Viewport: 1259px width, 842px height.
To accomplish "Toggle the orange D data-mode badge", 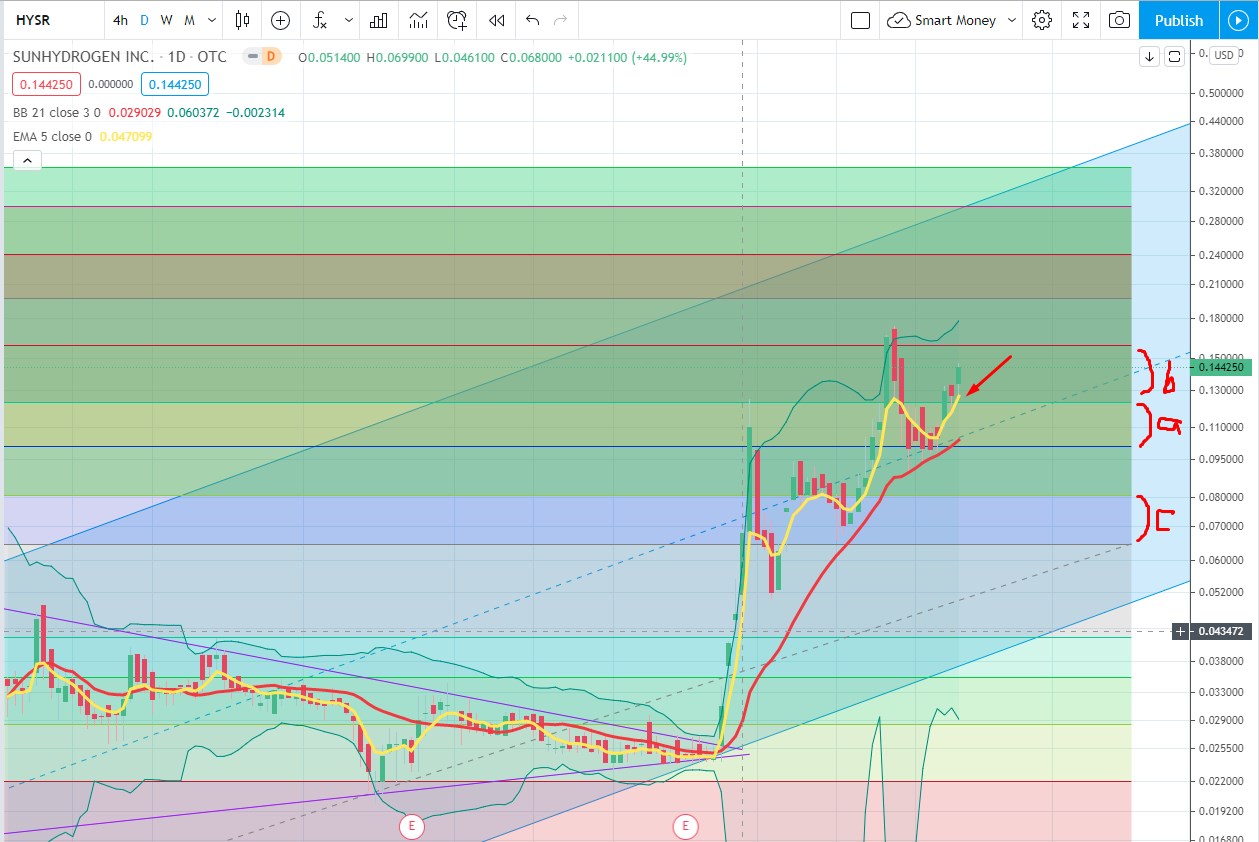I will (x=269, y=57).
